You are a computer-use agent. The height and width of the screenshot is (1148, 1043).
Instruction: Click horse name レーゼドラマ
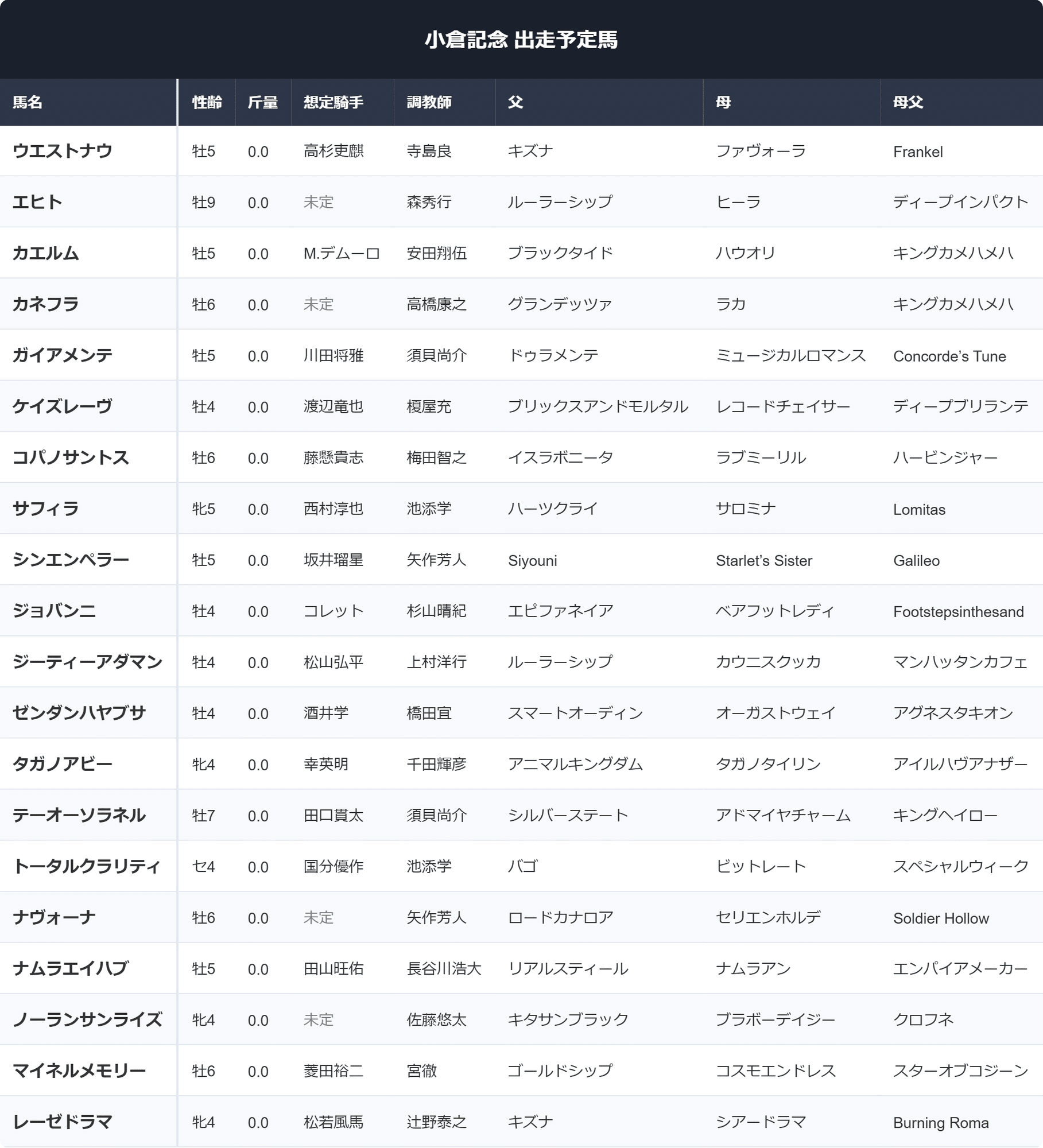(x=63, y=1122)
